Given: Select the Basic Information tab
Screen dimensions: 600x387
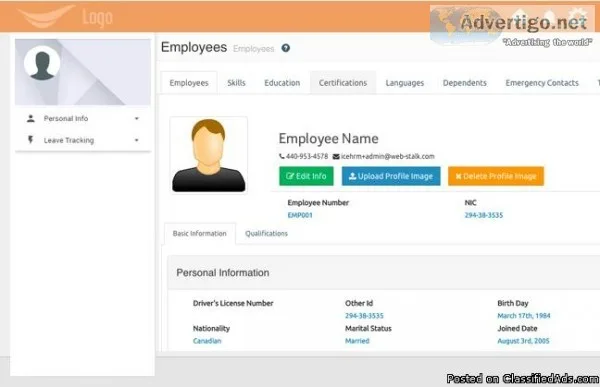Looking at the screenshot, I should point(199,234).
